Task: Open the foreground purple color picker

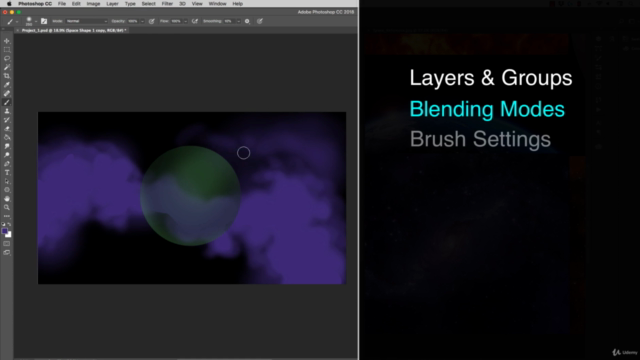Action: click(x=4, y=231)
